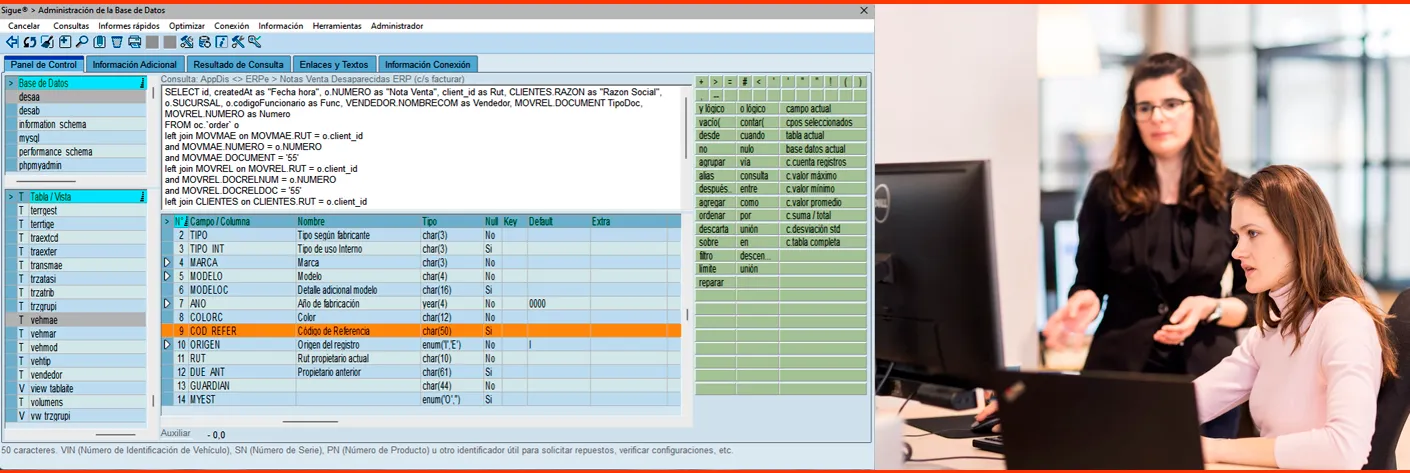Open the Información Conexión tab
The height and width of the screenshot is (473, 1410).
(427, 65)
